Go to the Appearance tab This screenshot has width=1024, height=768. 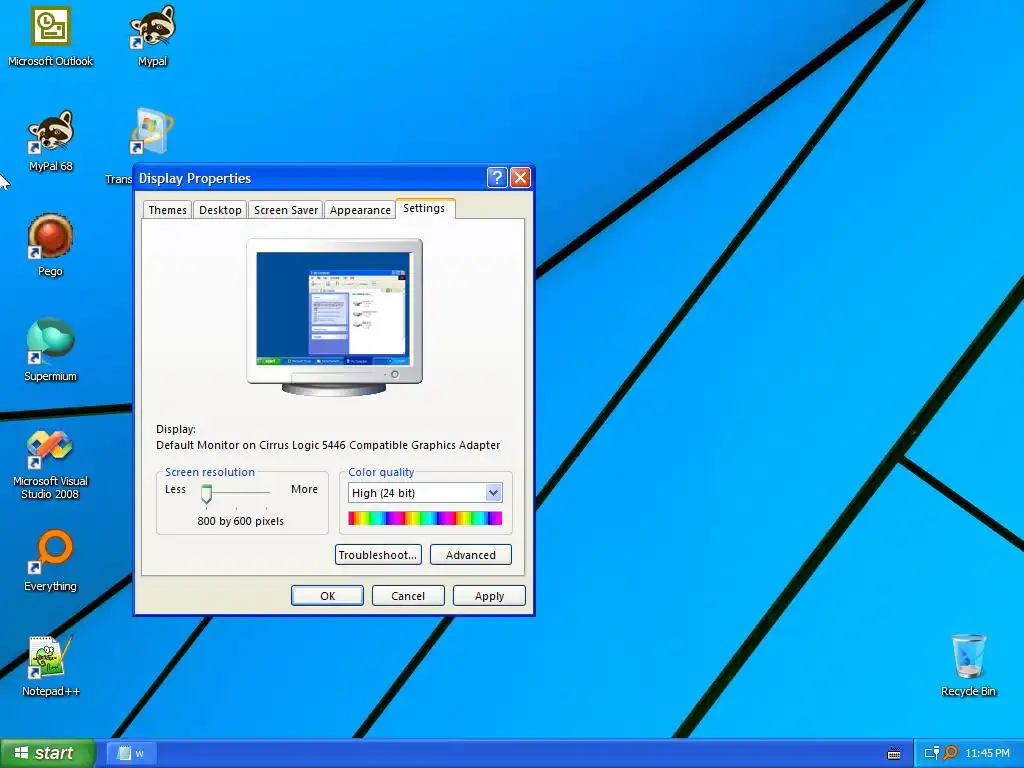(360, 210)
